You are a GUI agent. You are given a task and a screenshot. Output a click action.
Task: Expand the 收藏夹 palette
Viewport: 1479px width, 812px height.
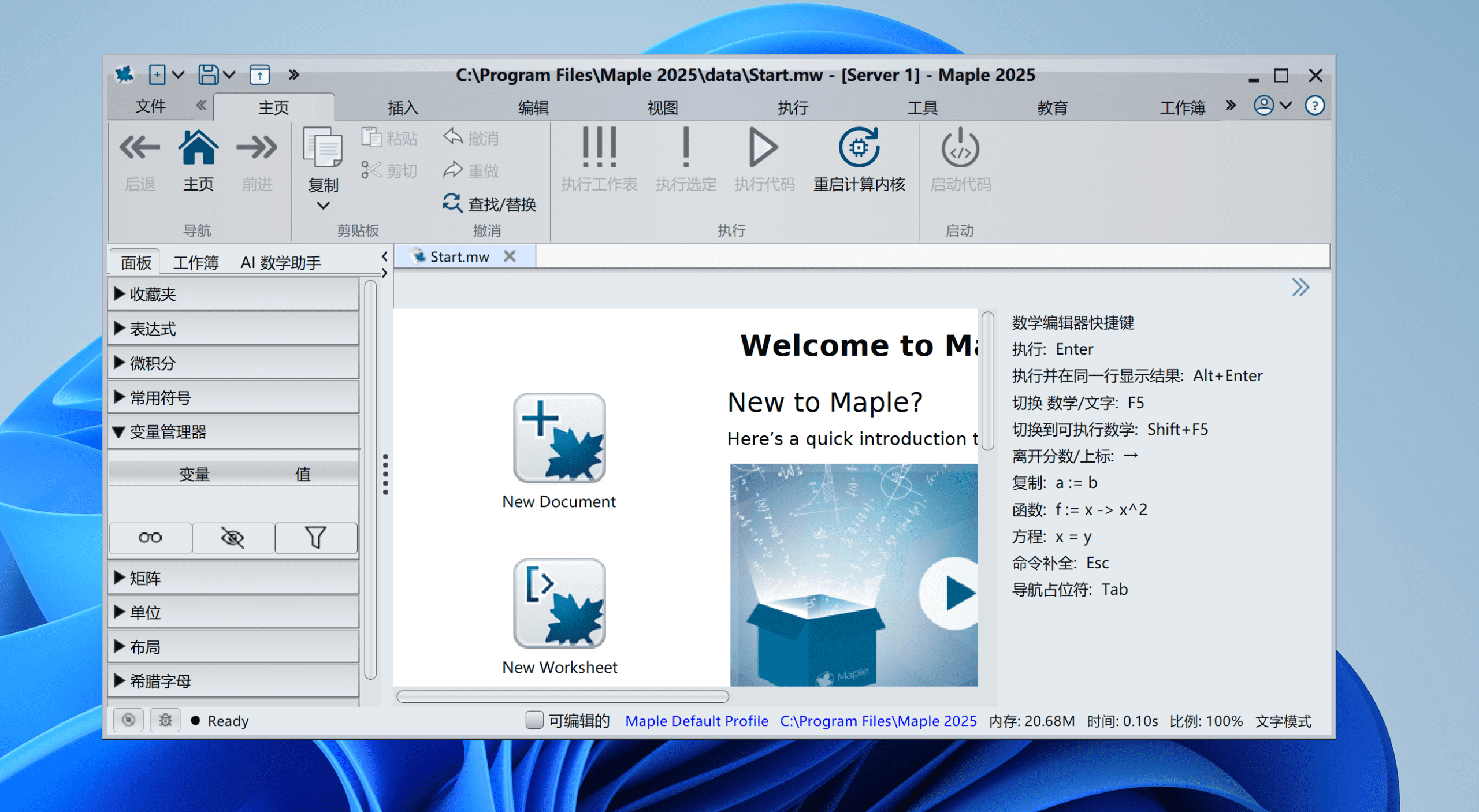(x=233, y=295)
